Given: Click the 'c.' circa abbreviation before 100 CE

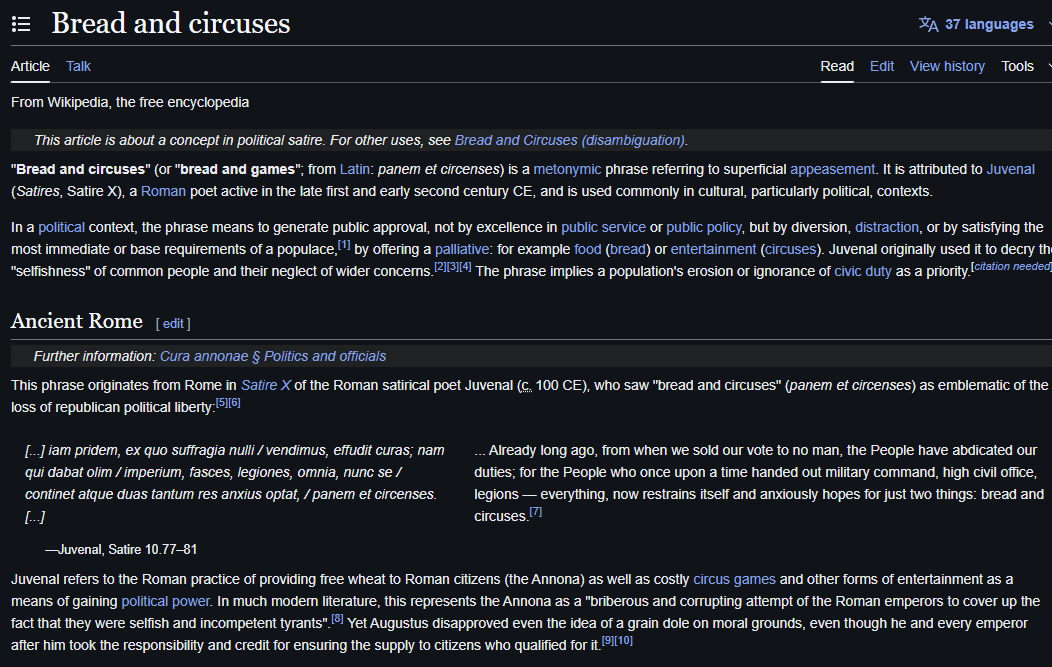Looking at the screenshot, I should click(x=526, y=386).
